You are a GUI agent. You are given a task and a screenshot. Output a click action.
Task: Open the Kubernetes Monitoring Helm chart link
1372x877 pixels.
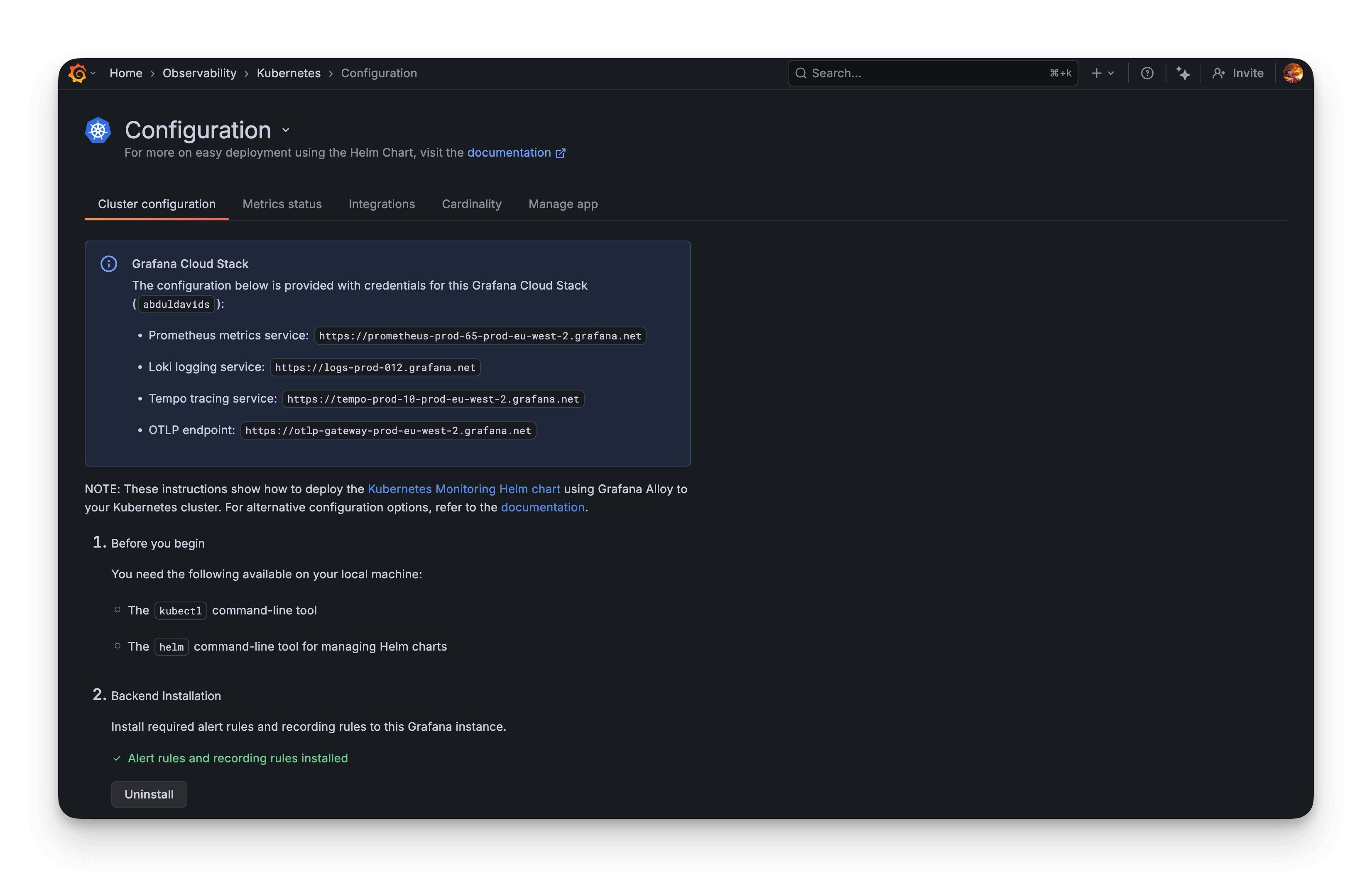point(464,489)
